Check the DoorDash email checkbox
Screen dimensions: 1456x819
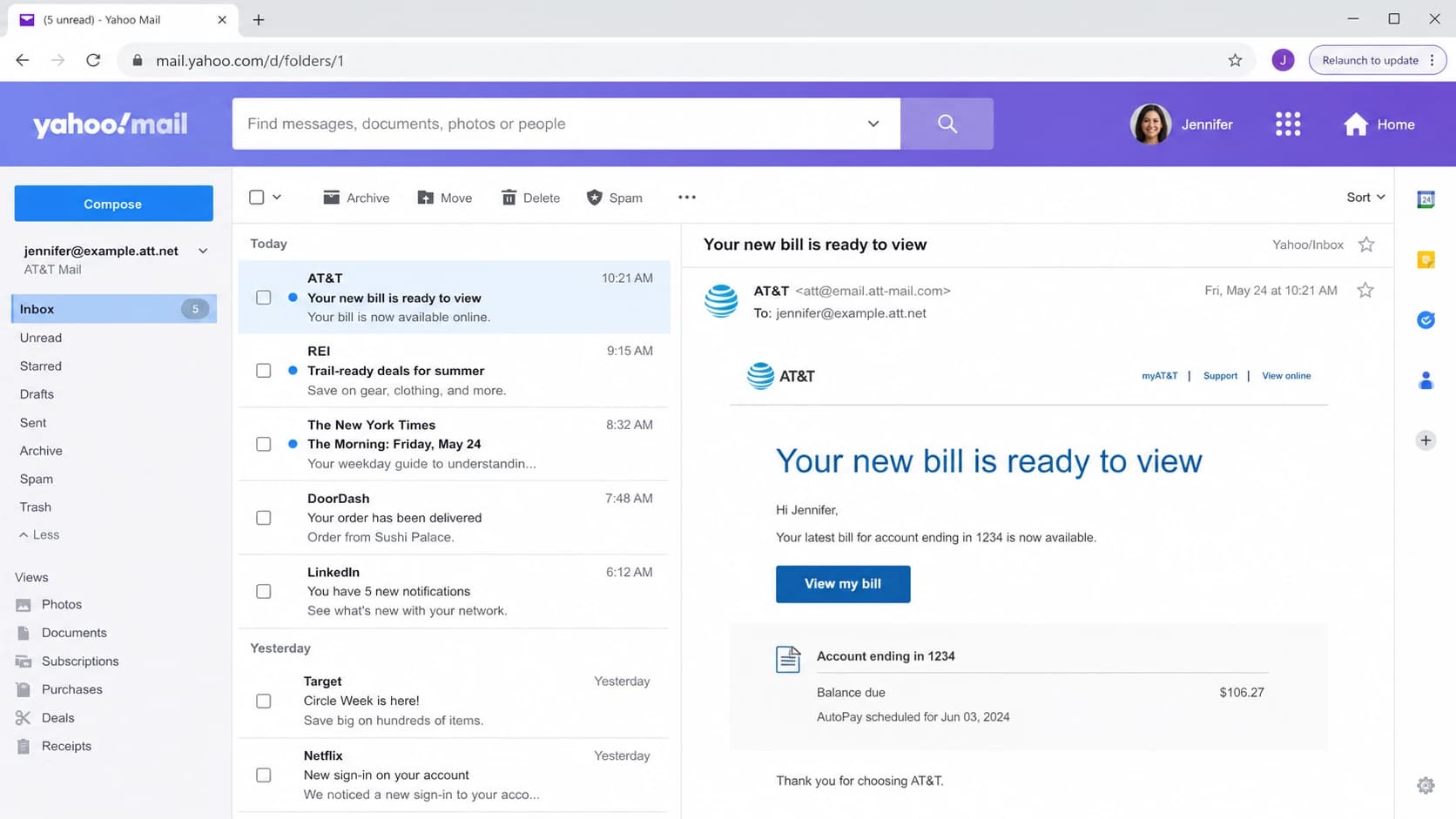[264, 518]
